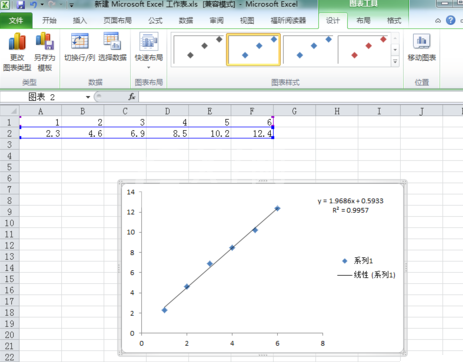Image resolution: width=463 pixels, height=362 pixels.
Task: Click the vertical axis label 14
Action: pos(131,192)
